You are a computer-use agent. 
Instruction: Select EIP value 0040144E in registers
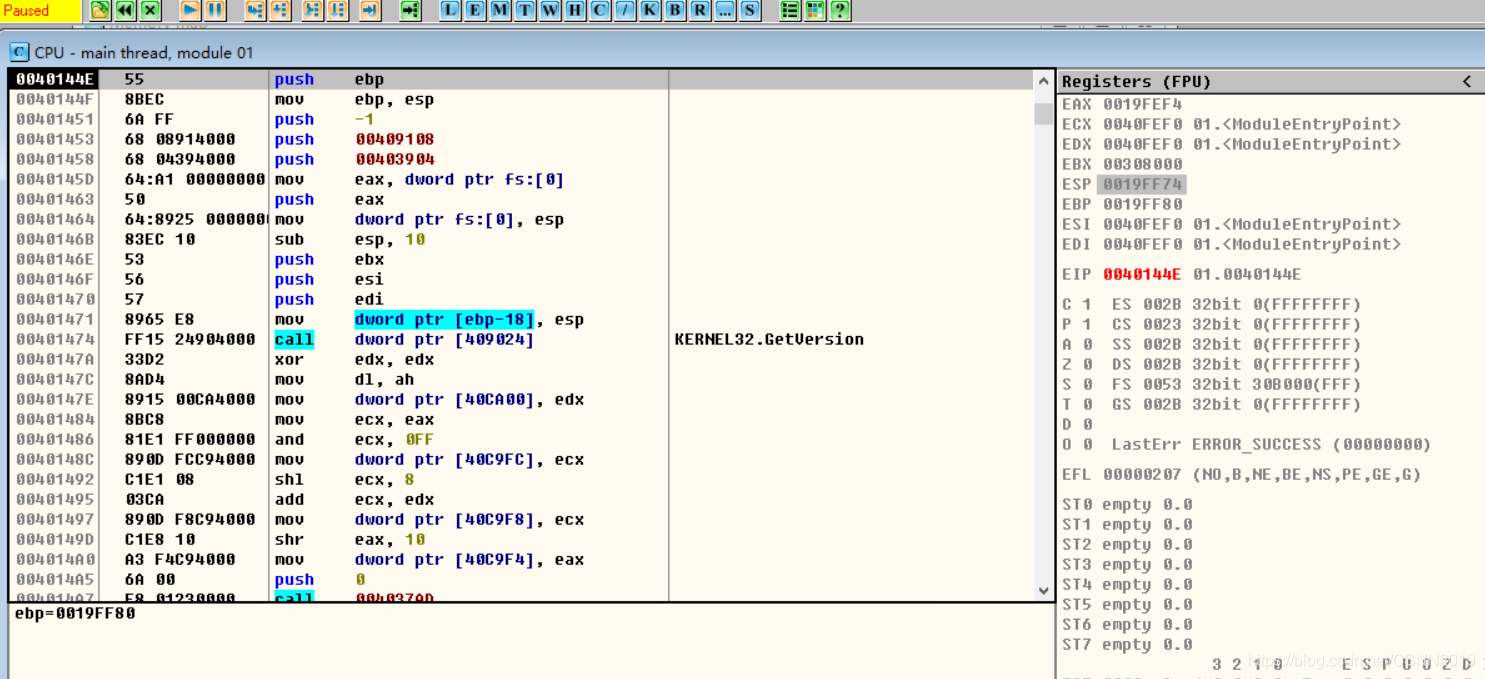pos(1142,274)
